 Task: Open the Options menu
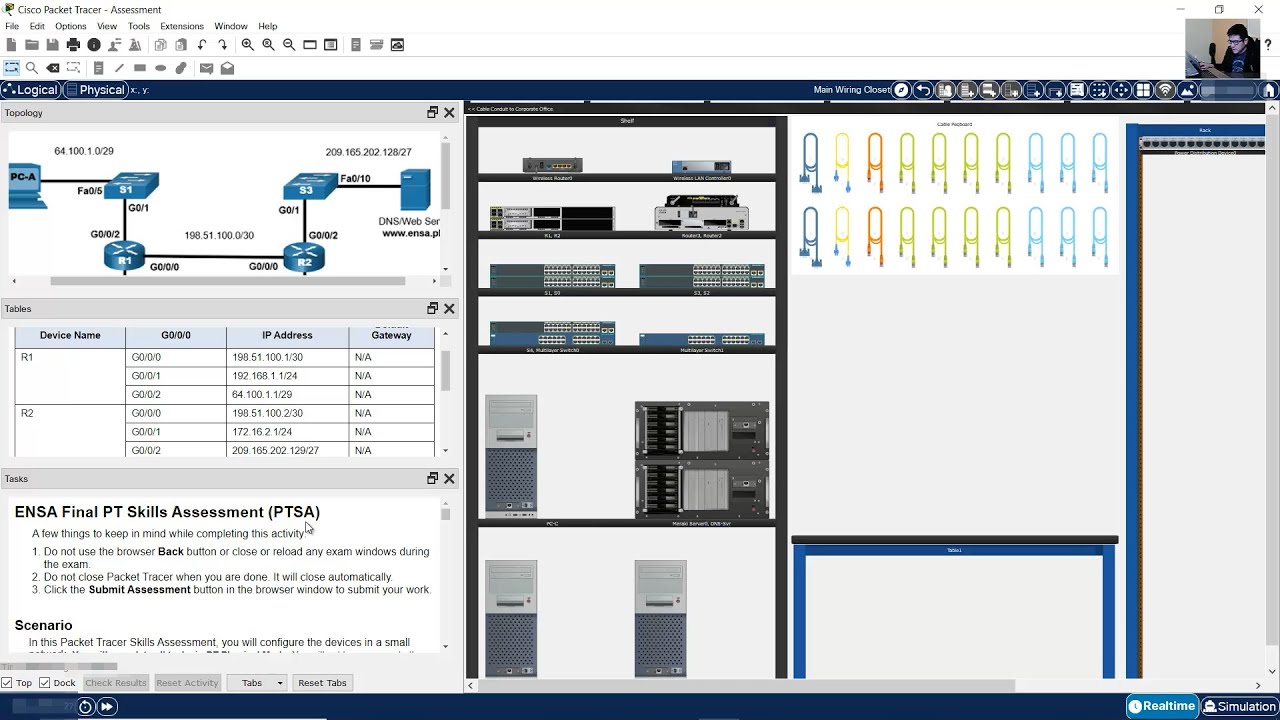pos(70,26)
